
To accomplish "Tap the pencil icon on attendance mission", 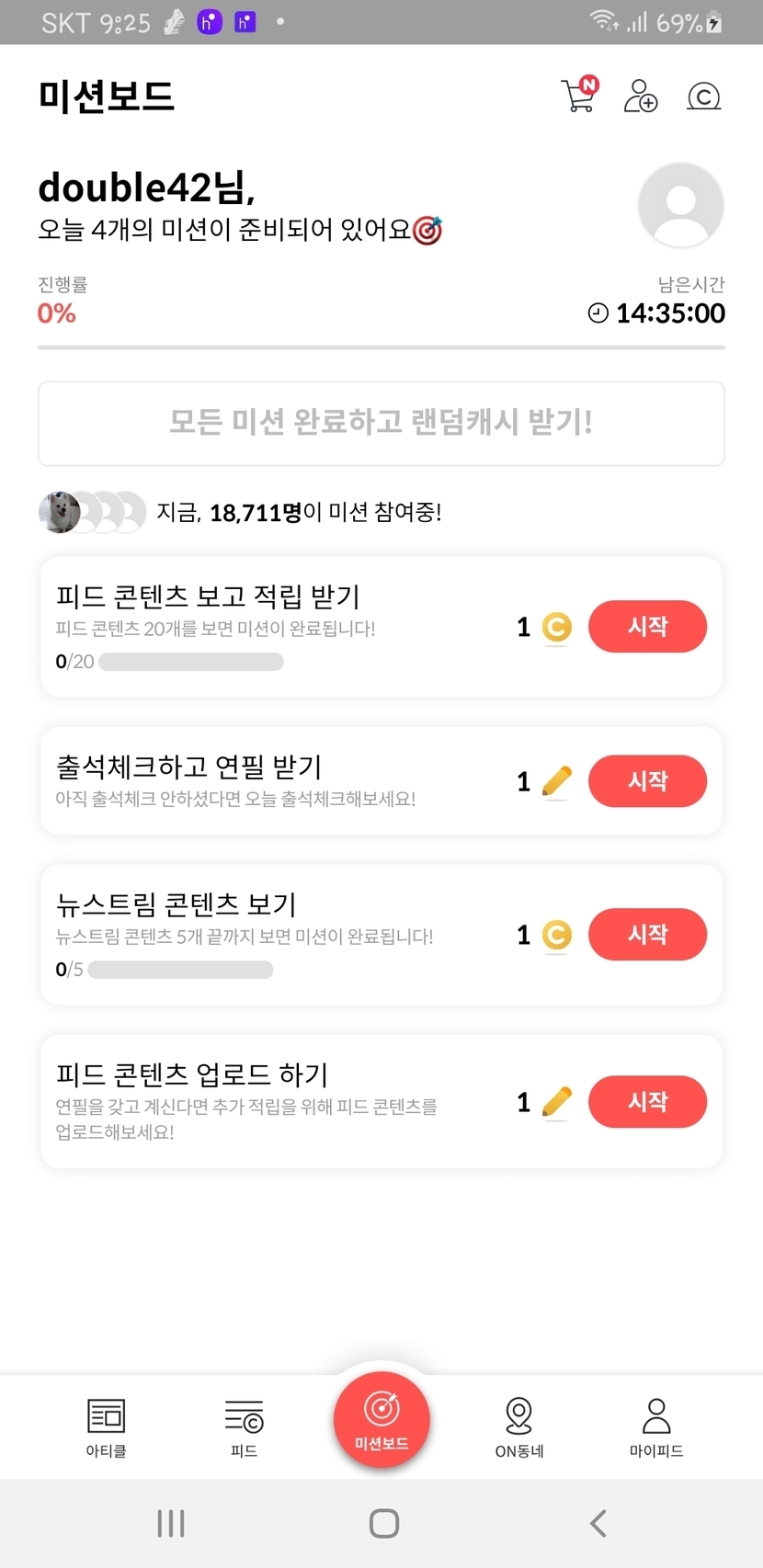I will (556, 781).
